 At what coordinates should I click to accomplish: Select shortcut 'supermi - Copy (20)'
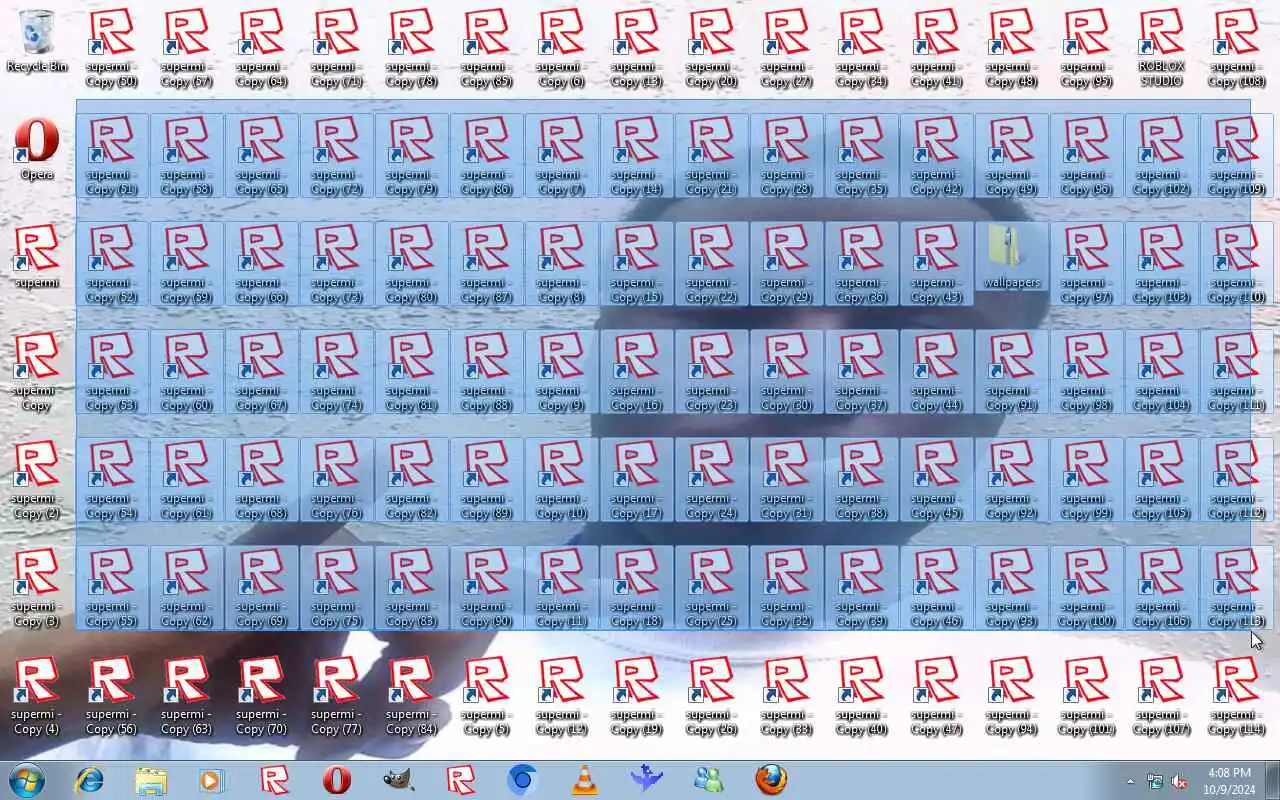pyautogui.click(x=712, y=48)
